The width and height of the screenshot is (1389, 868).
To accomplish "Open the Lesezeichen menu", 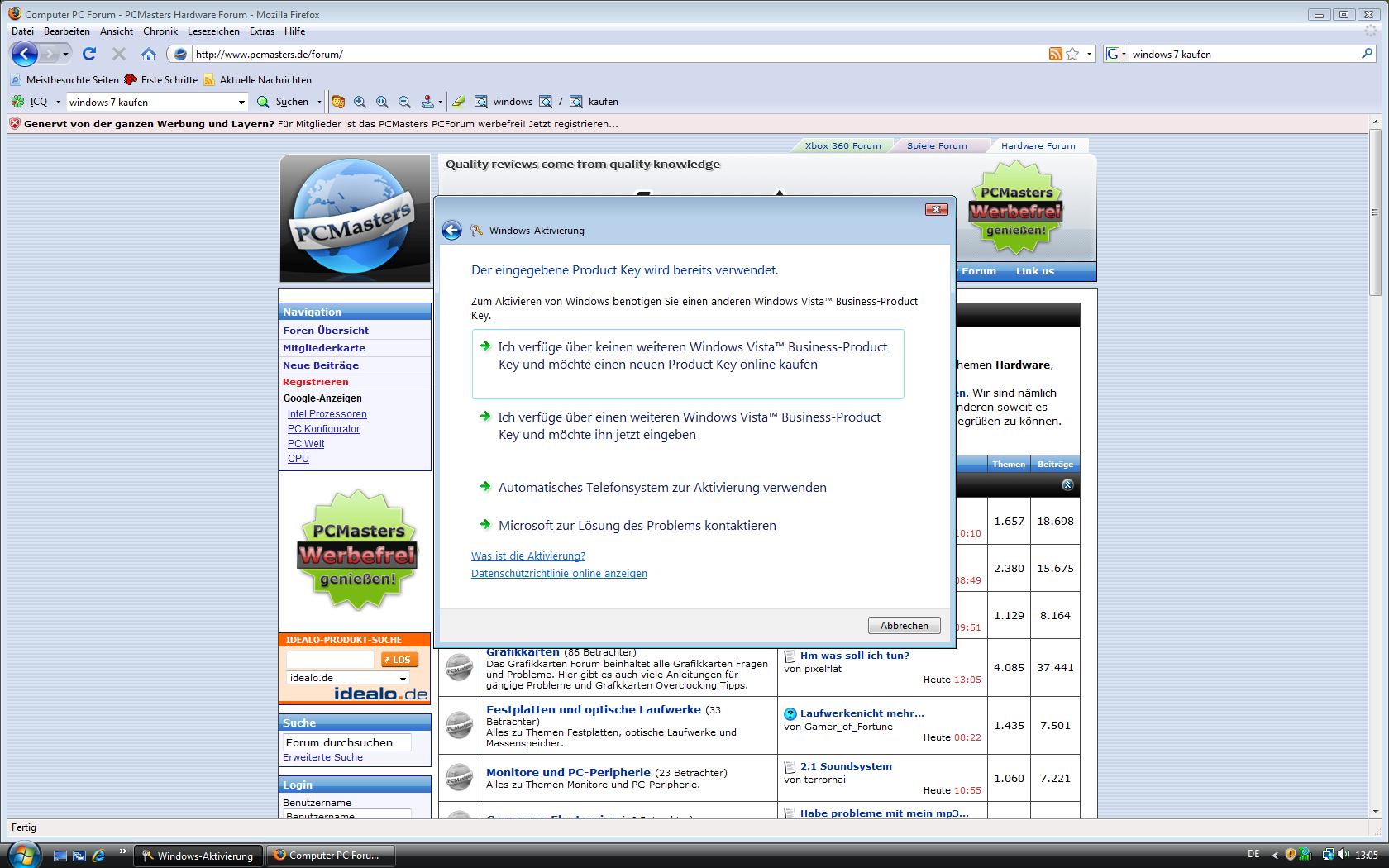I will [213, 31].
